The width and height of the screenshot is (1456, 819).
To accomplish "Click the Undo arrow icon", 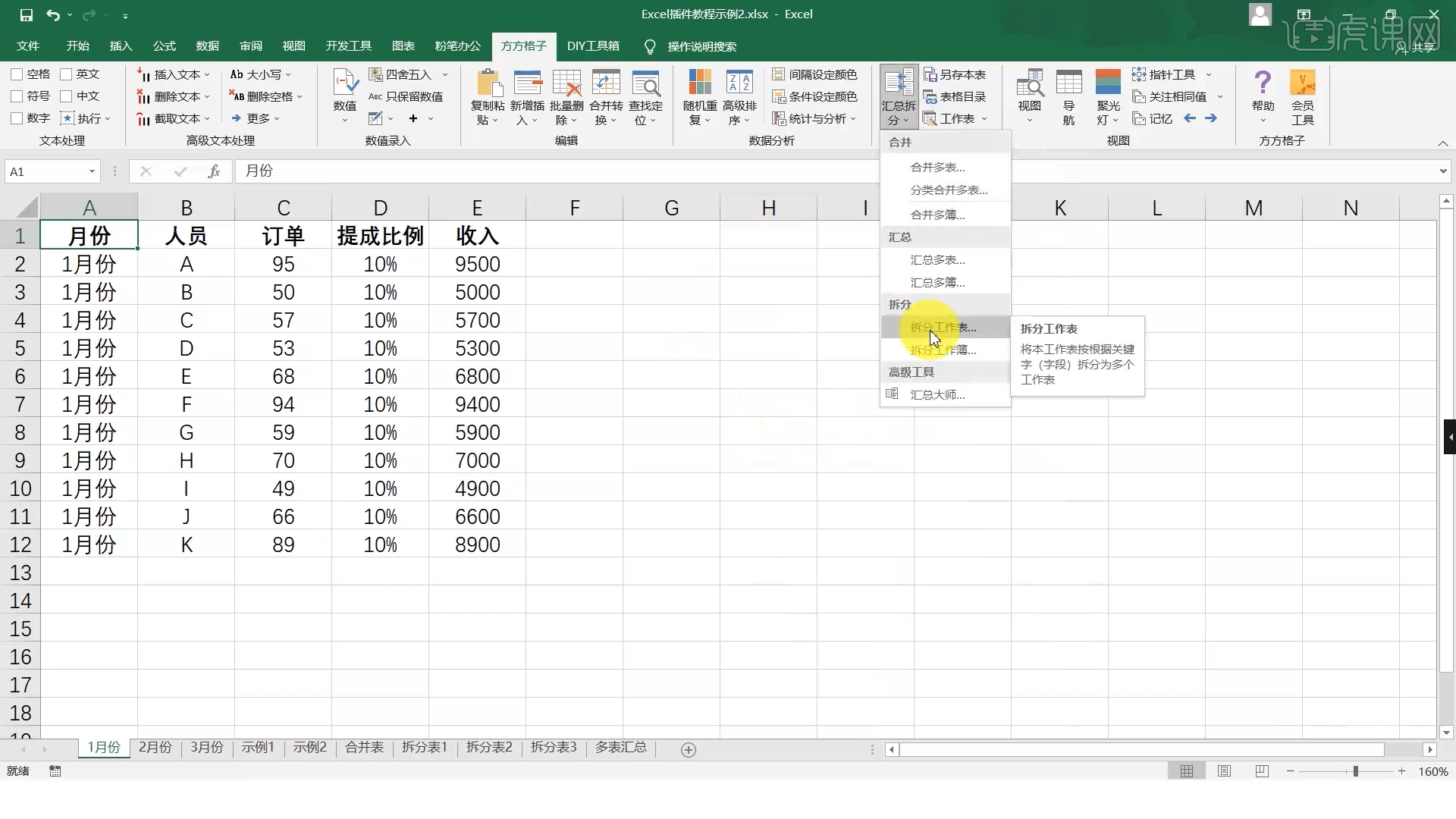I will 52,14.
